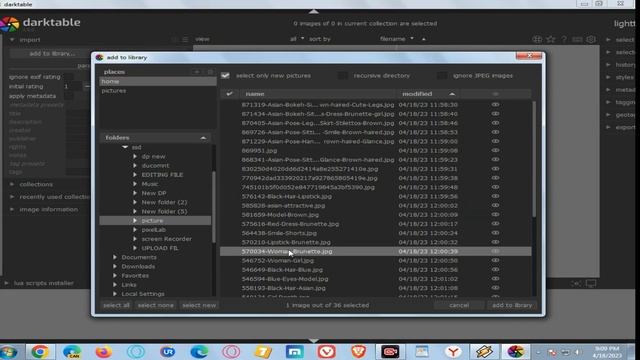Select pictures in places list
This screenshot has height=360, width=640.
(x=158, y=91)
